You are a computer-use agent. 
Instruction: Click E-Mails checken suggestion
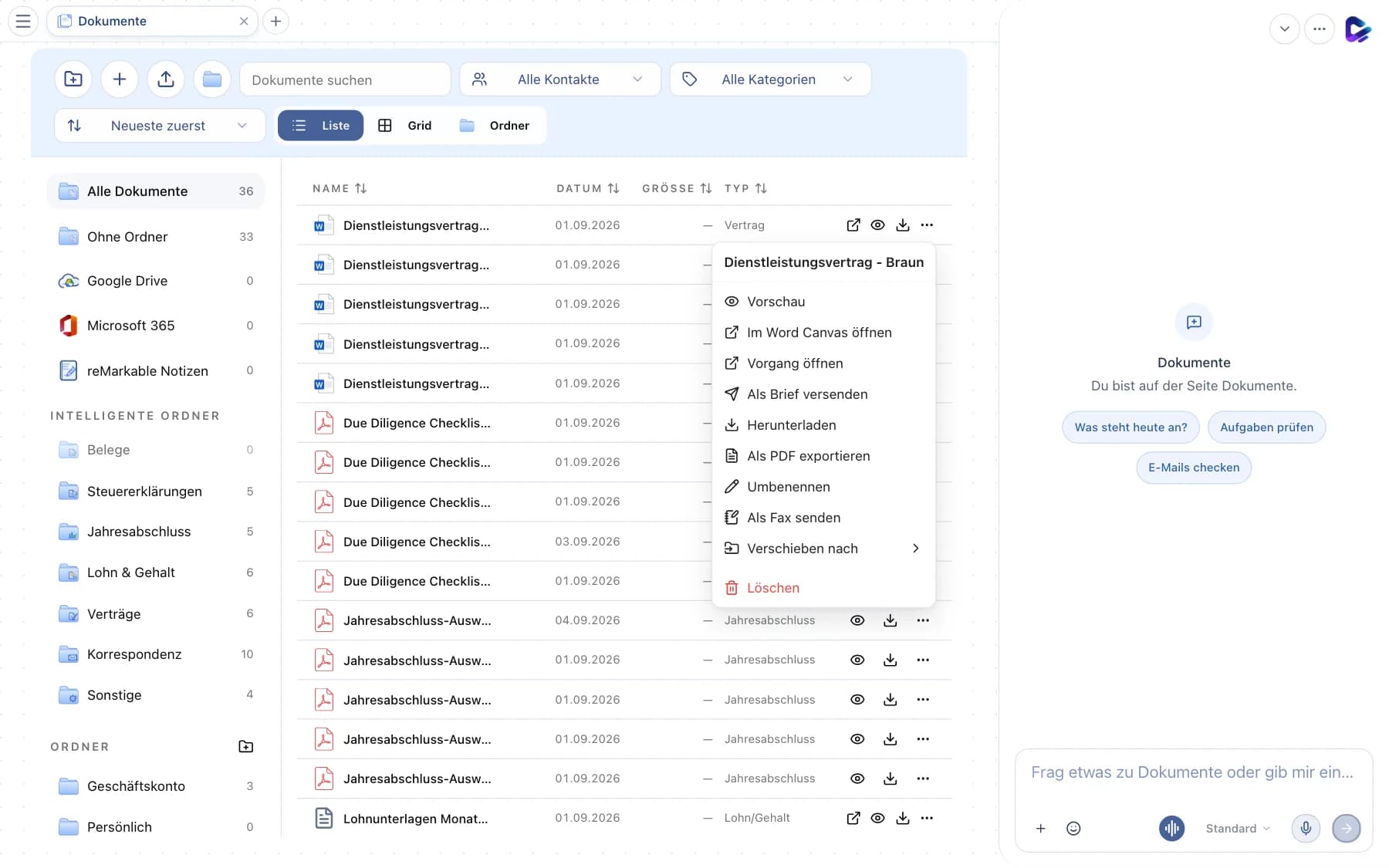[x=1194, y=468]
